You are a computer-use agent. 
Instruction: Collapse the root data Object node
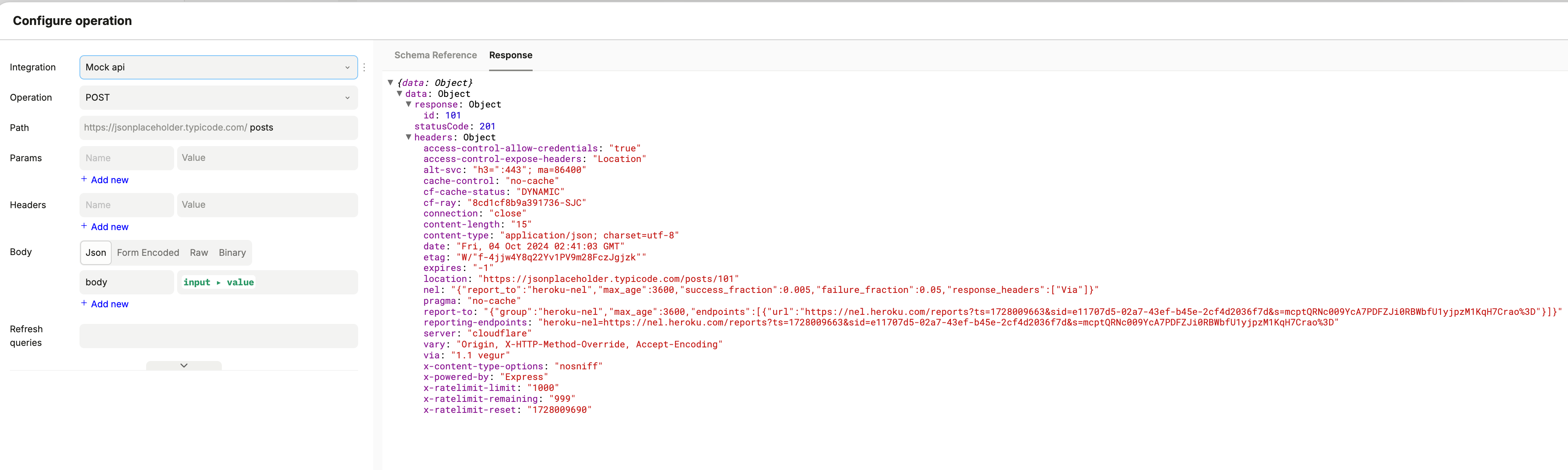click(391, 83)
